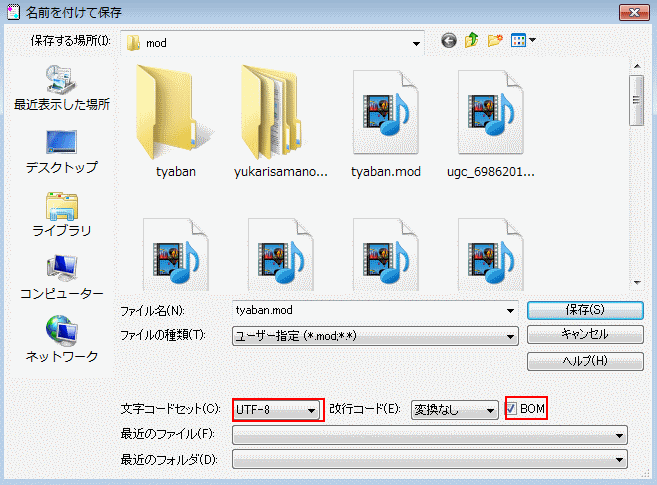Select the tyaban.mod file
The width and height of the screenshot is (657, 485).
(x=385, y=124)
